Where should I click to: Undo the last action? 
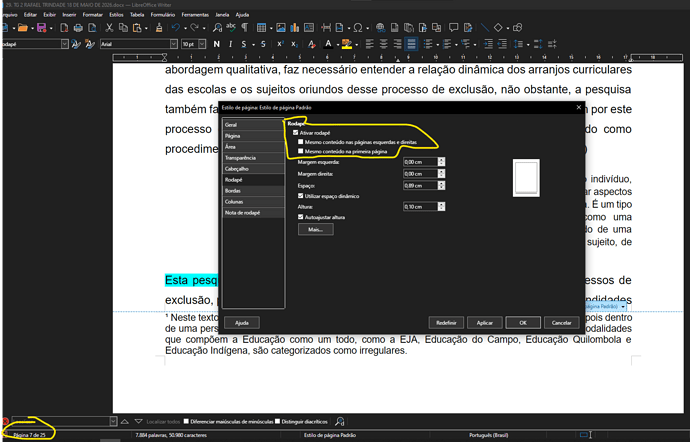tap(176, 28)
